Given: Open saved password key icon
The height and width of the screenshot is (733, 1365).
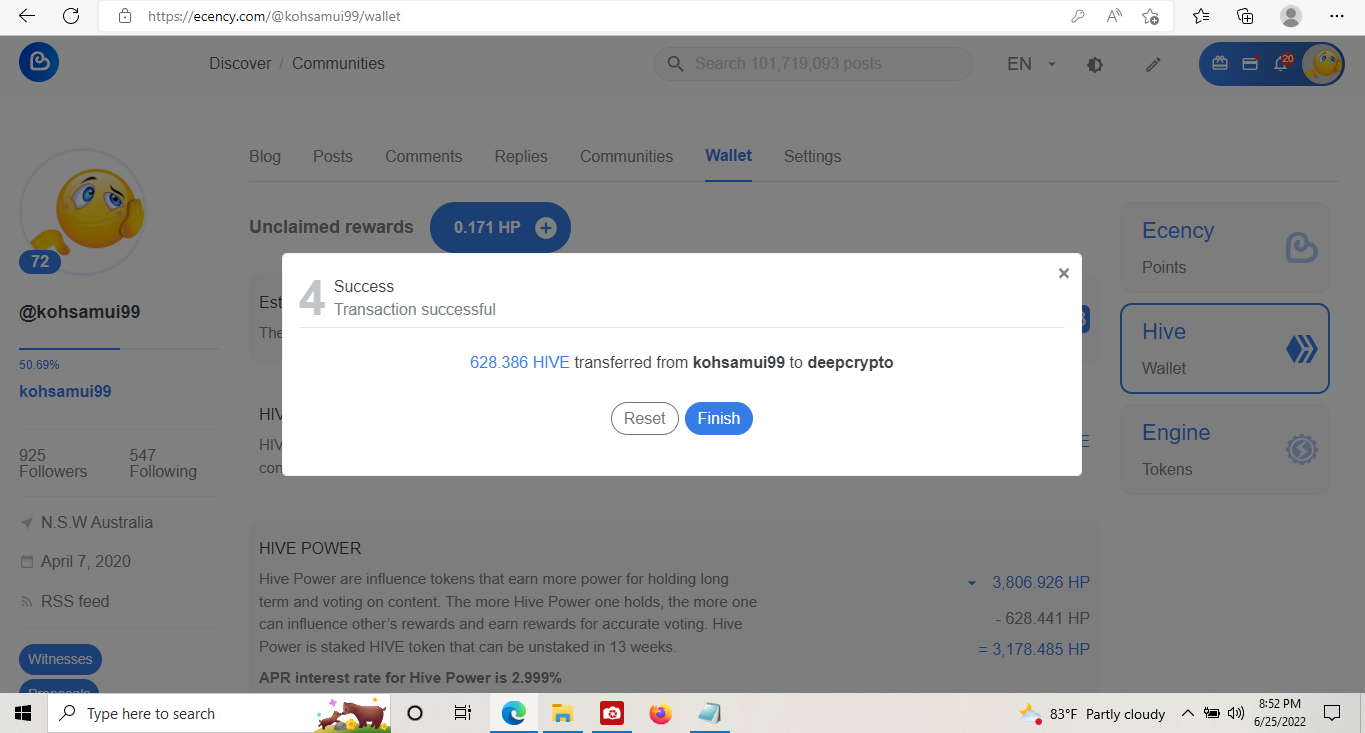Looking at the screenshot, I should (1078, 16).
